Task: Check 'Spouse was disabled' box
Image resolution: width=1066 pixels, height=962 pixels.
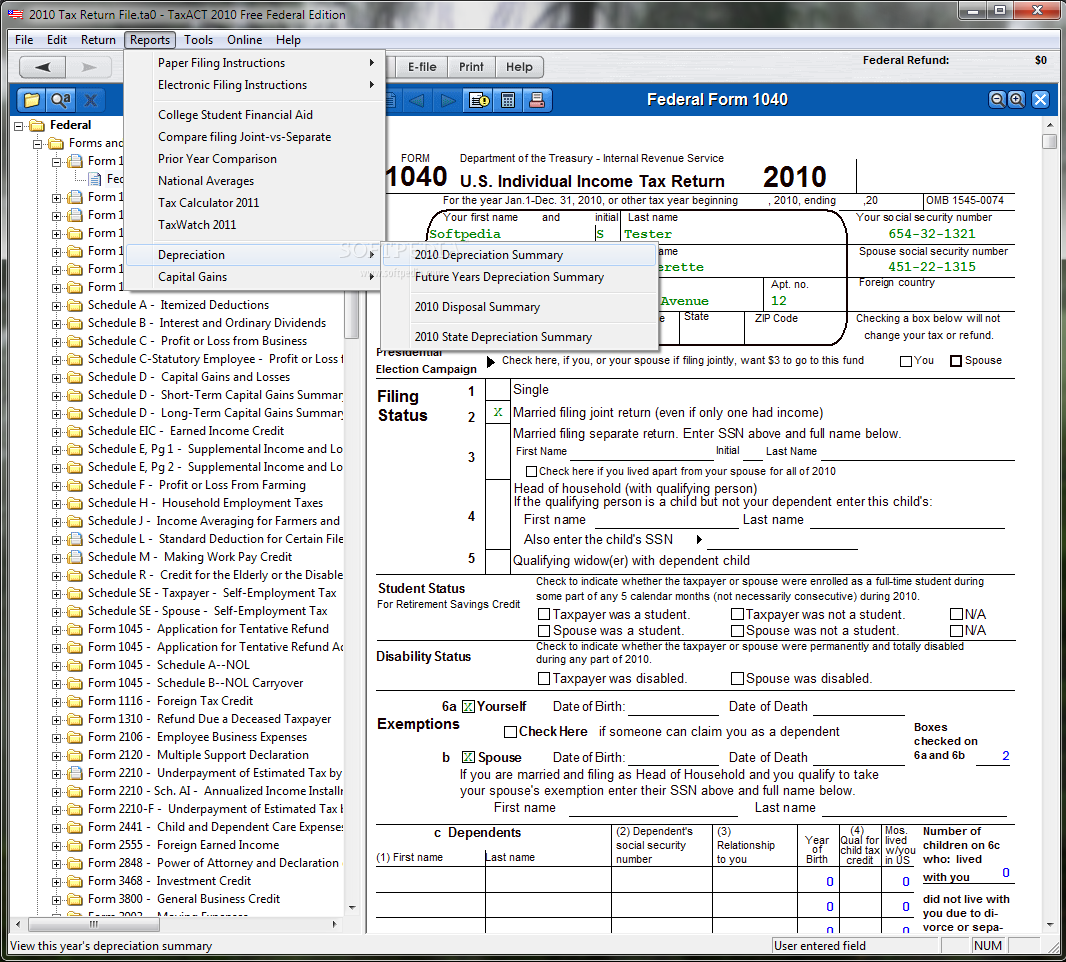Action: click(737, 678)
